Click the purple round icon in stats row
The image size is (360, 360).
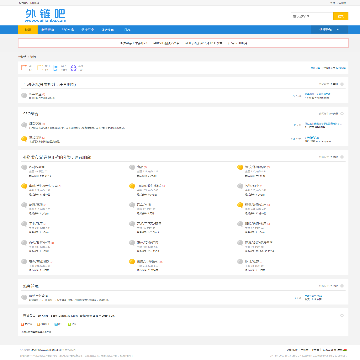coord(74,68)
